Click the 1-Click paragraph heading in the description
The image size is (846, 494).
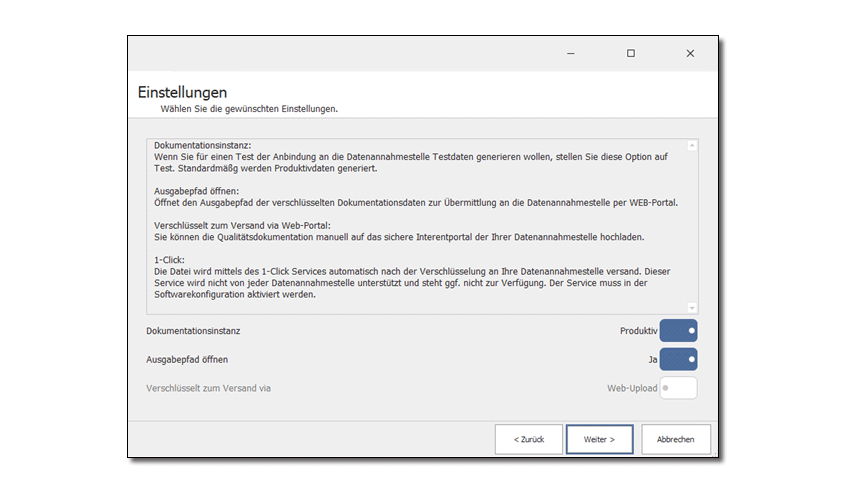pyautogui.click(x=168, y=260)
